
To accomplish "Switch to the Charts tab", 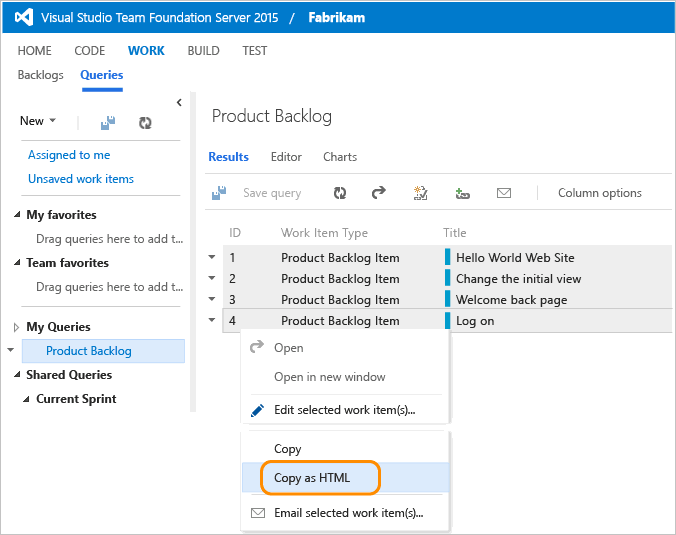I will tap(339, 157).
